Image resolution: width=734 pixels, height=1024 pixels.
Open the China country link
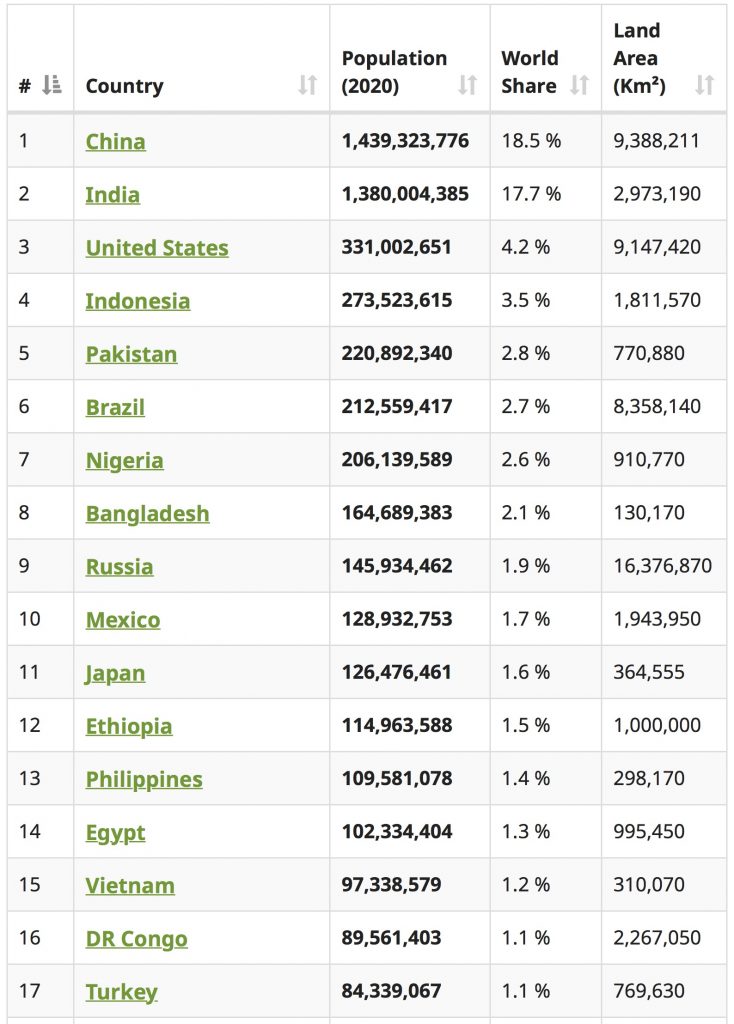coord(115,141)
